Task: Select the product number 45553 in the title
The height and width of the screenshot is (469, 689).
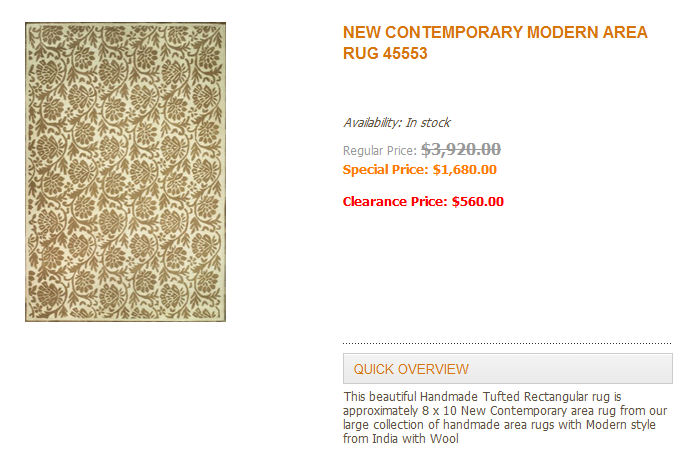Action: [405, 54]
